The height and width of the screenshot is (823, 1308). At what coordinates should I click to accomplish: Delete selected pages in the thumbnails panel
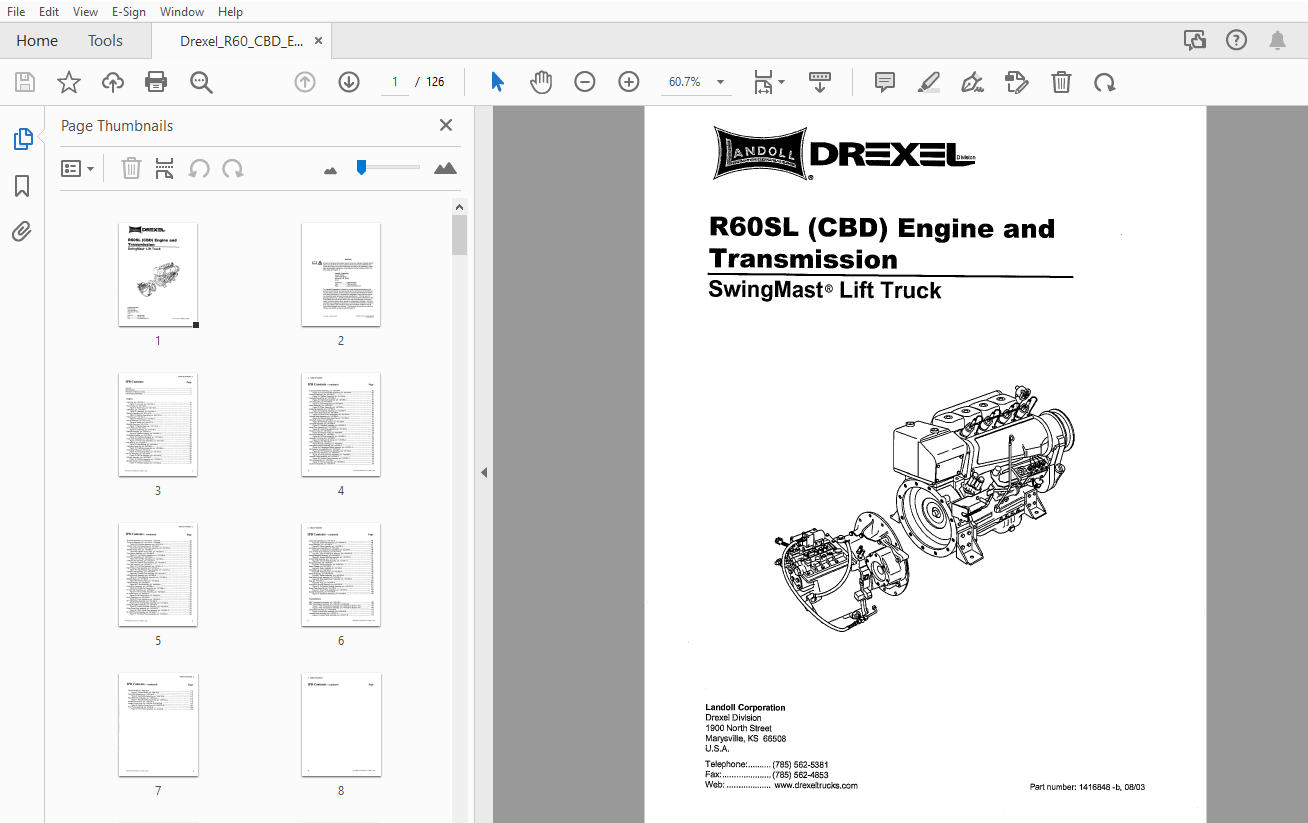131,169
